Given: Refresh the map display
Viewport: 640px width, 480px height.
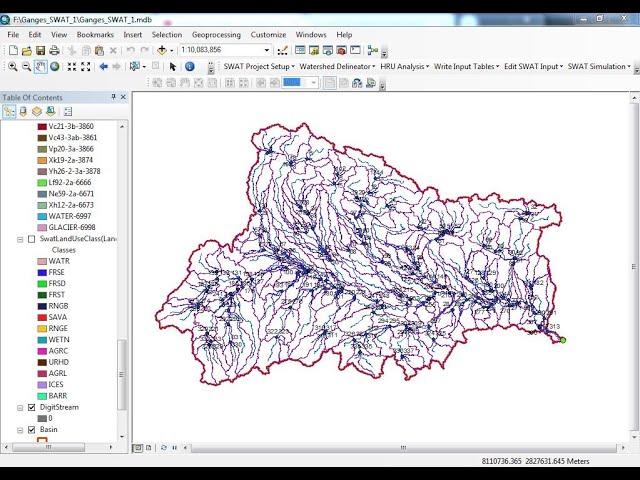Looking at the screenshot, I should (164, 448).
